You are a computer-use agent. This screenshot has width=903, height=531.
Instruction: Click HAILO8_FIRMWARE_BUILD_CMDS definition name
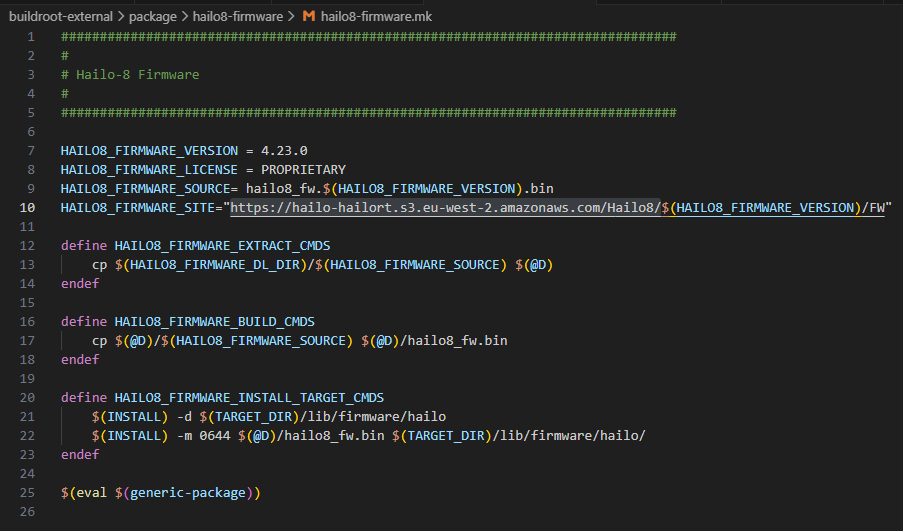tap(214, 321)
